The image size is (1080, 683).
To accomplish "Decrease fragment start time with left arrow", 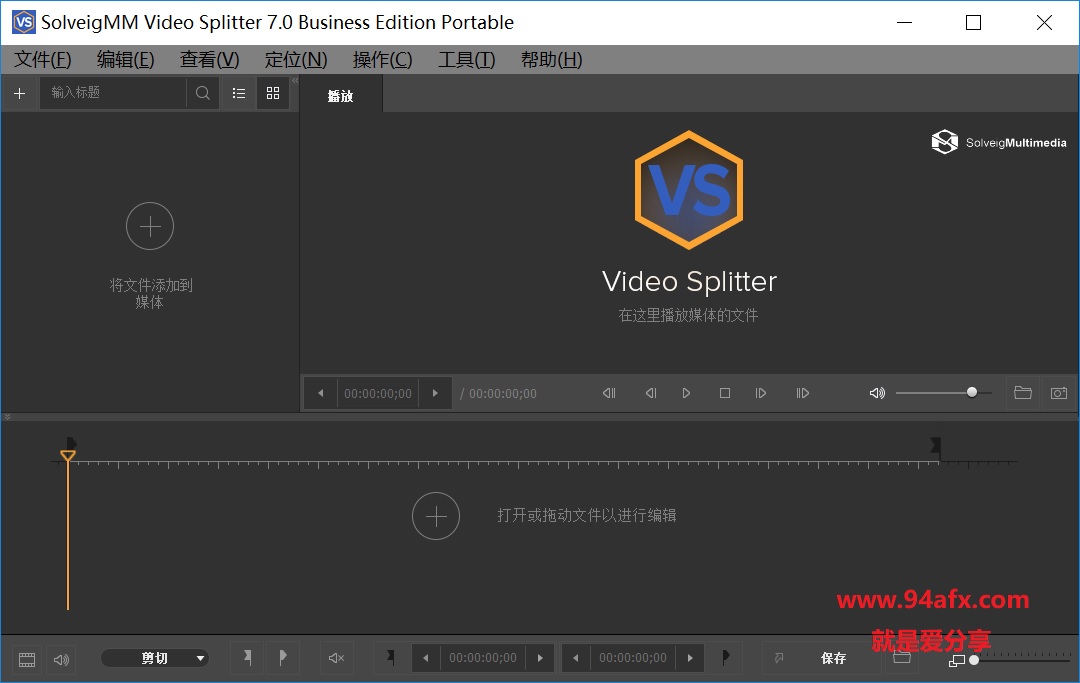I will (426, 658).
